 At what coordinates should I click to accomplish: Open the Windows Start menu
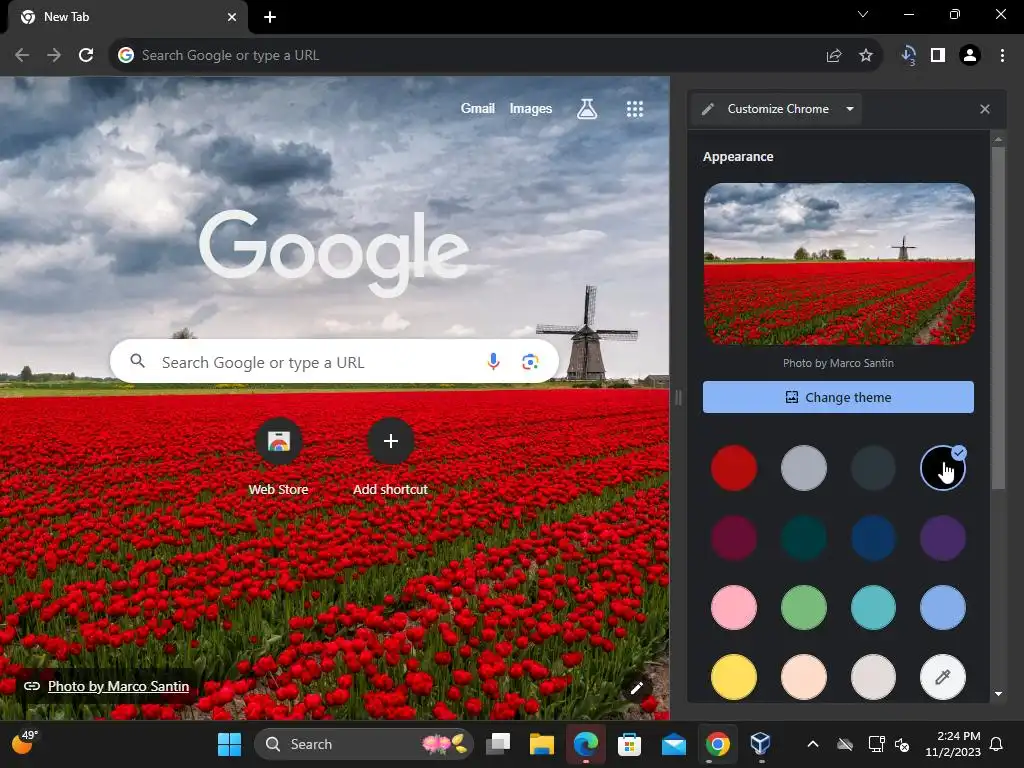(x=229, y=744)
